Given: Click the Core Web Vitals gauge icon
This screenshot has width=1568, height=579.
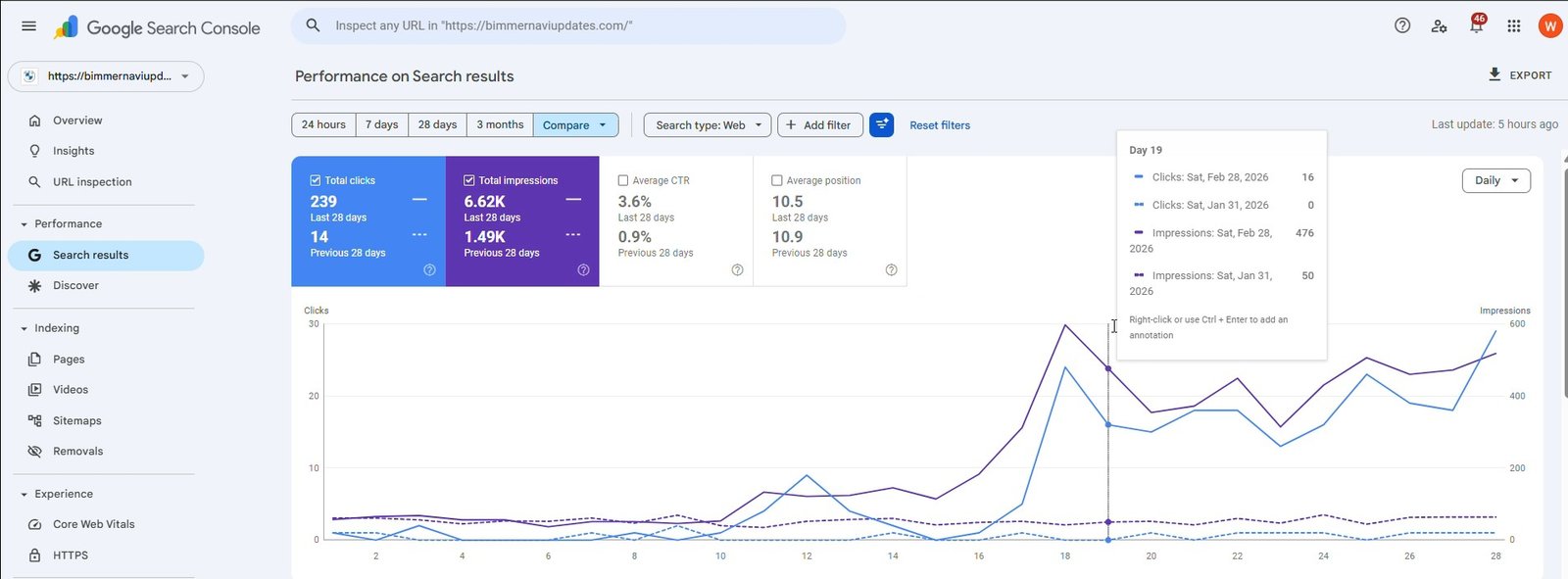Looking at the screenshot, I should [x=35, y=524].
